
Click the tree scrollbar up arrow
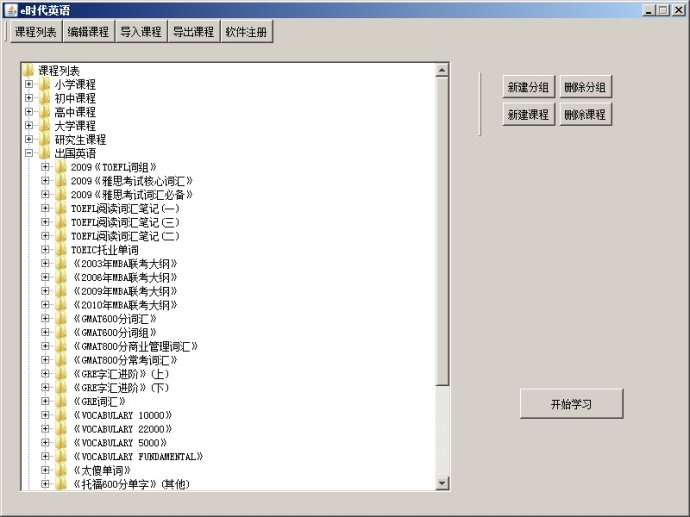442,70
